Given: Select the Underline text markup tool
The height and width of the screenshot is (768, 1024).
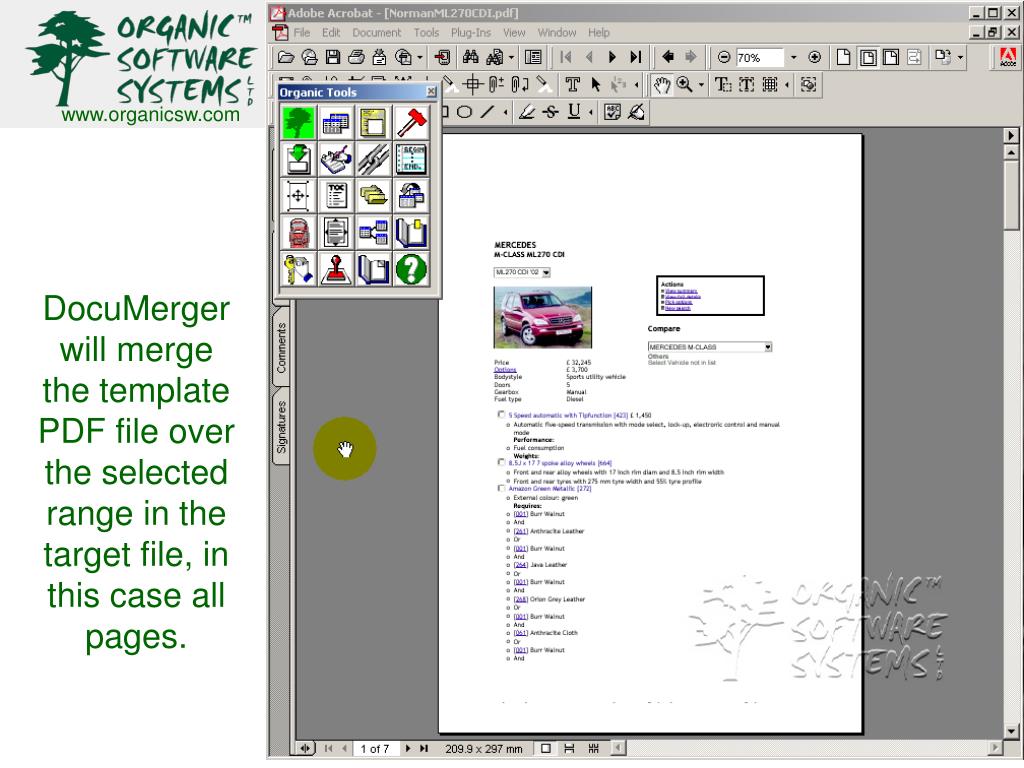Looking at the screenshot, I should (x=574, y=112).
